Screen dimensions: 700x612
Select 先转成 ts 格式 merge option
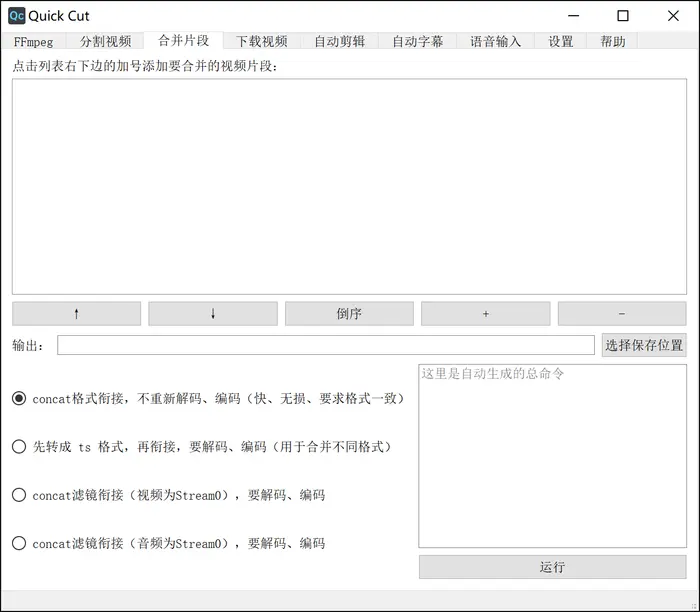click(201, 446)
